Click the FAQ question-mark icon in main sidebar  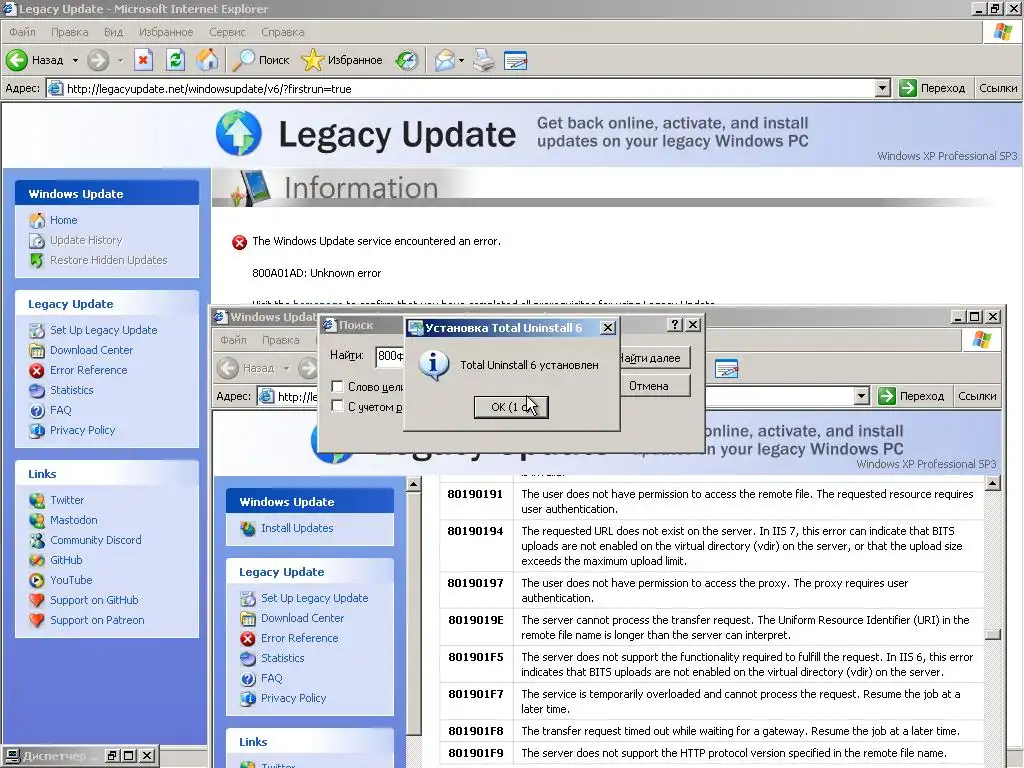tap(37, 410)
